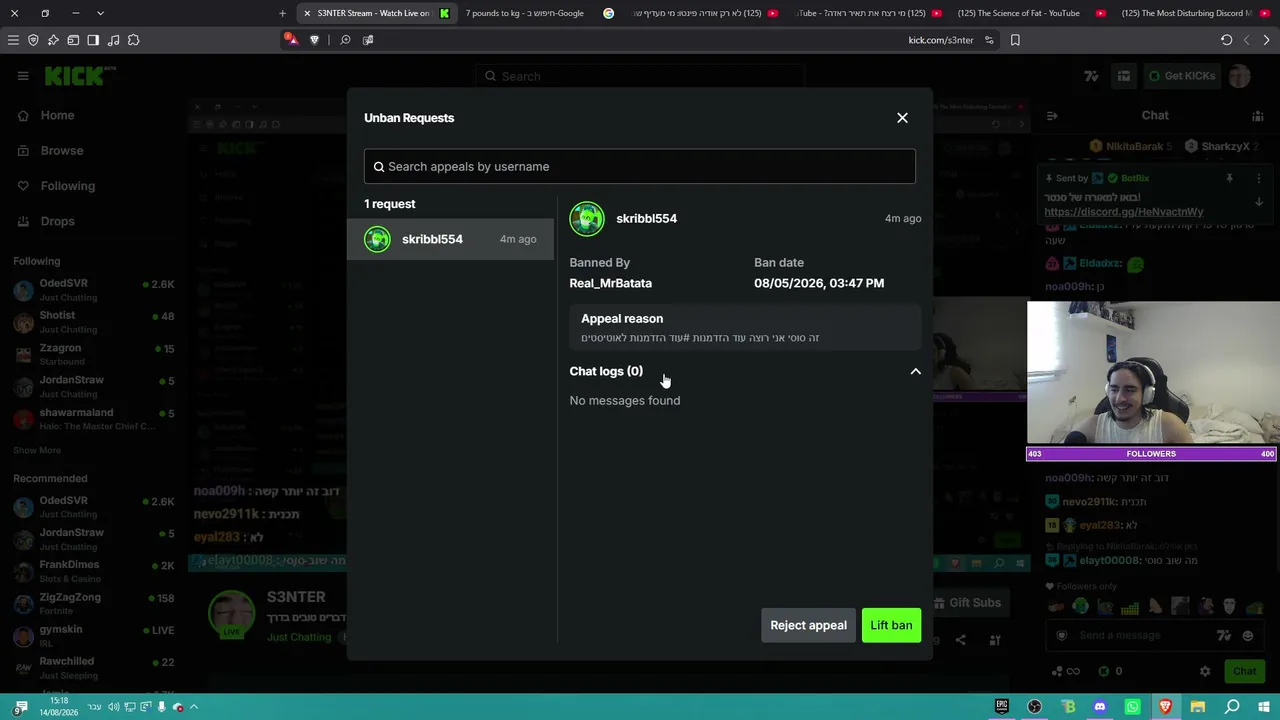Reject the appeal from skribbl554

pyautogui.click(x=808, y=625)
